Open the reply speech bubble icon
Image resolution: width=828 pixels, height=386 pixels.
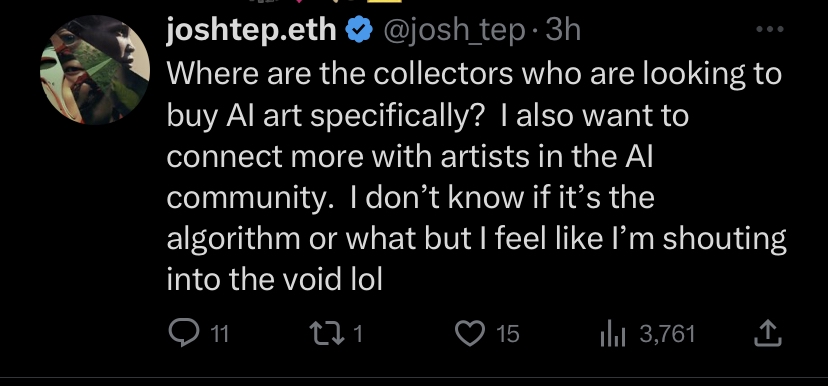tap(184, 334)
